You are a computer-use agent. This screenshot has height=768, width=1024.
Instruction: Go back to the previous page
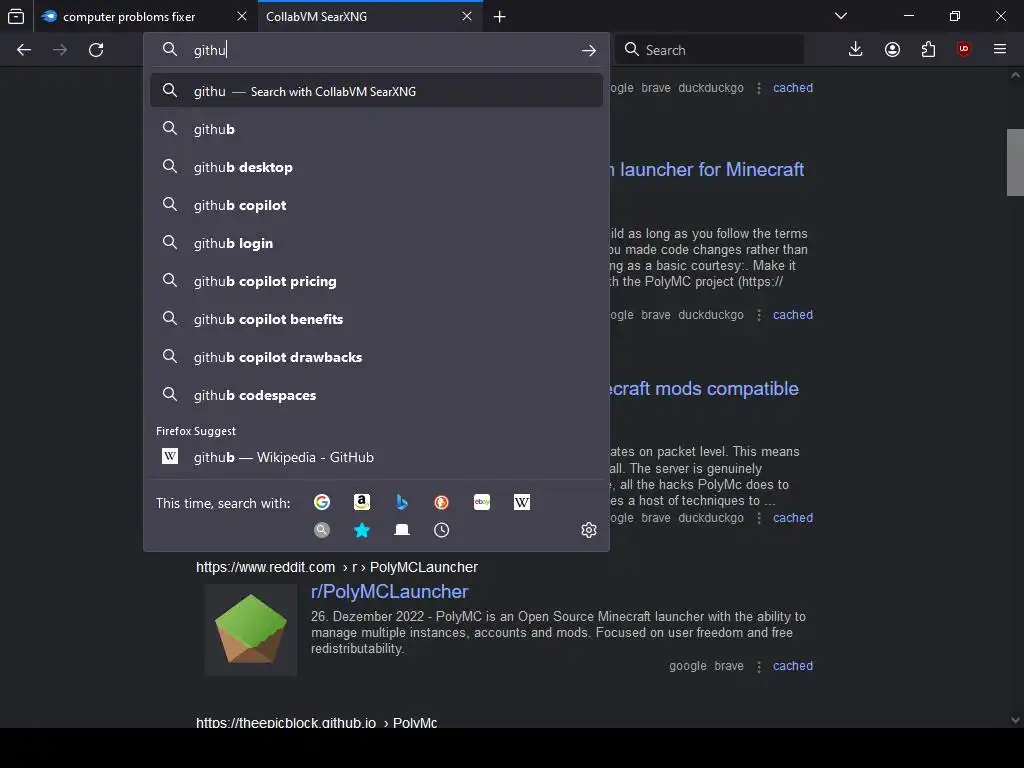tap(24, 50)
